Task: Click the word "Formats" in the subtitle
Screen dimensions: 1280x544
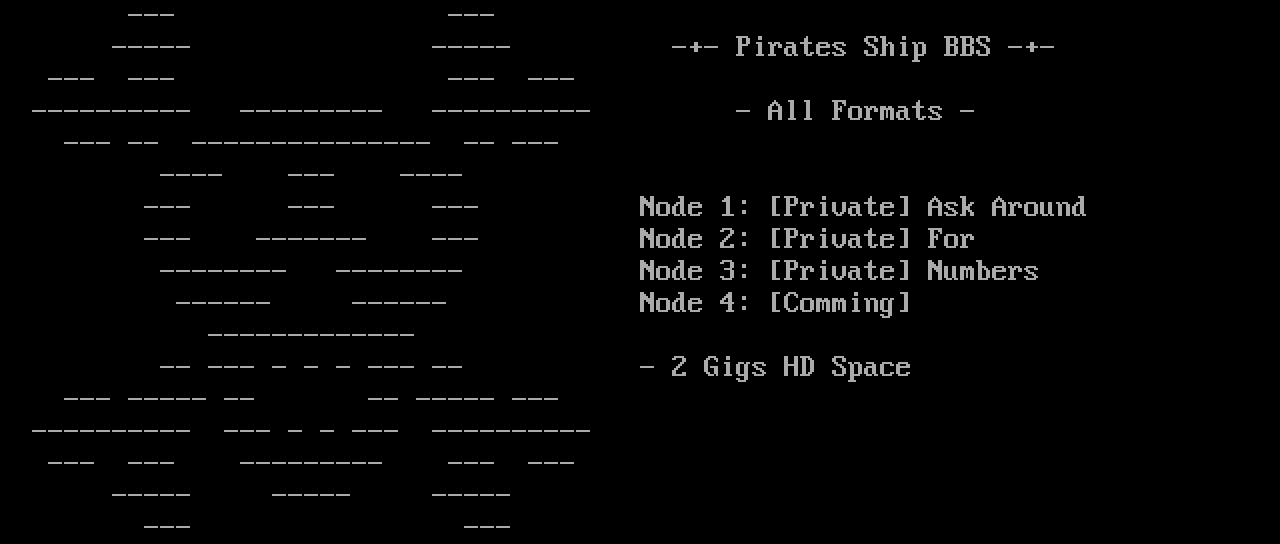Action: [x=886, y=111]
